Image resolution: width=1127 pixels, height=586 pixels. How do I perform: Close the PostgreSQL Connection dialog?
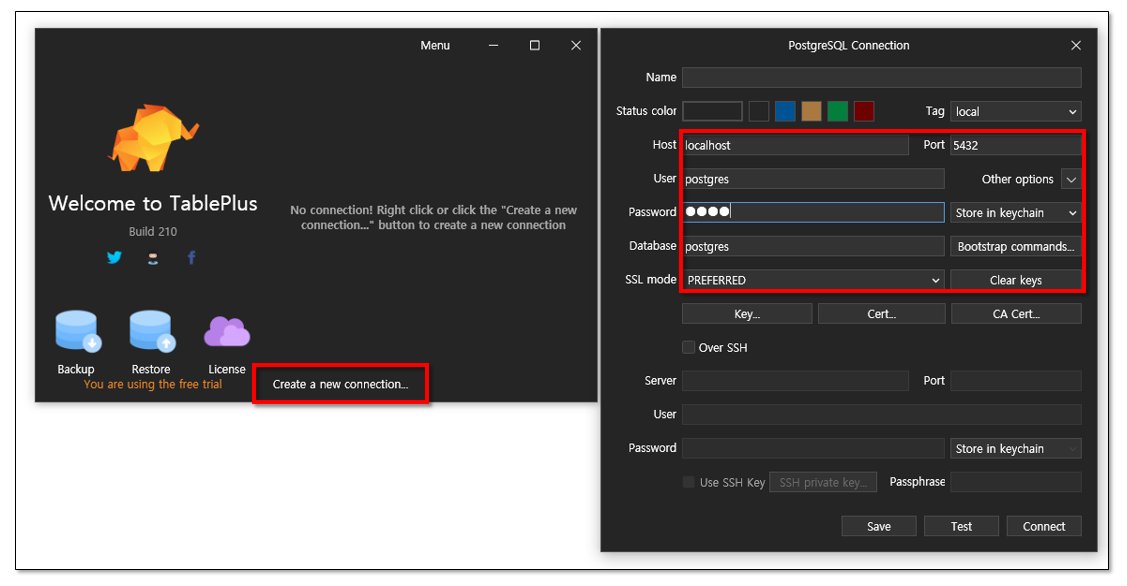click(x=1076, y=45)
